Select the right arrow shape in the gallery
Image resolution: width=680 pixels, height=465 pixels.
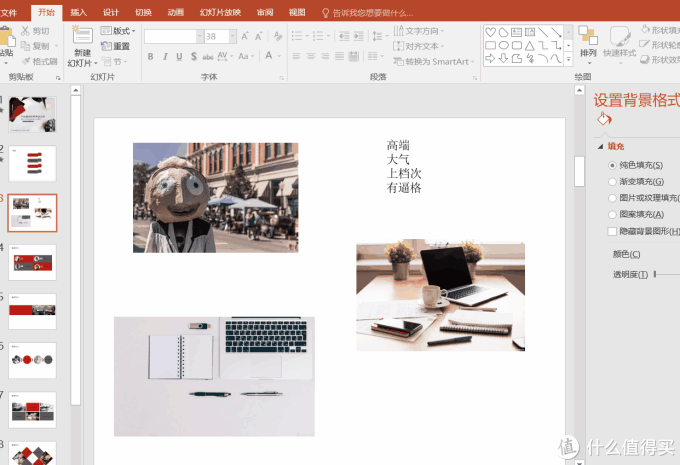(490, 58)
